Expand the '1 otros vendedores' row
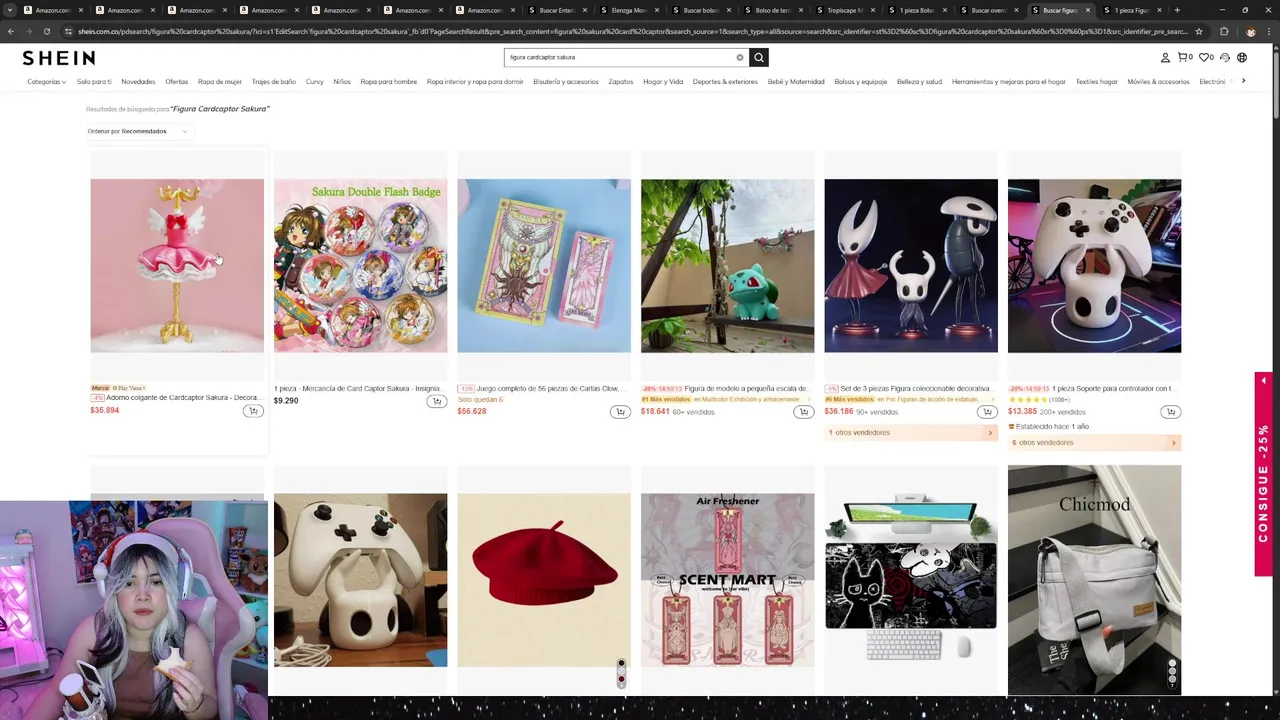Screen dimensions: 1280x720 [910, 433]
